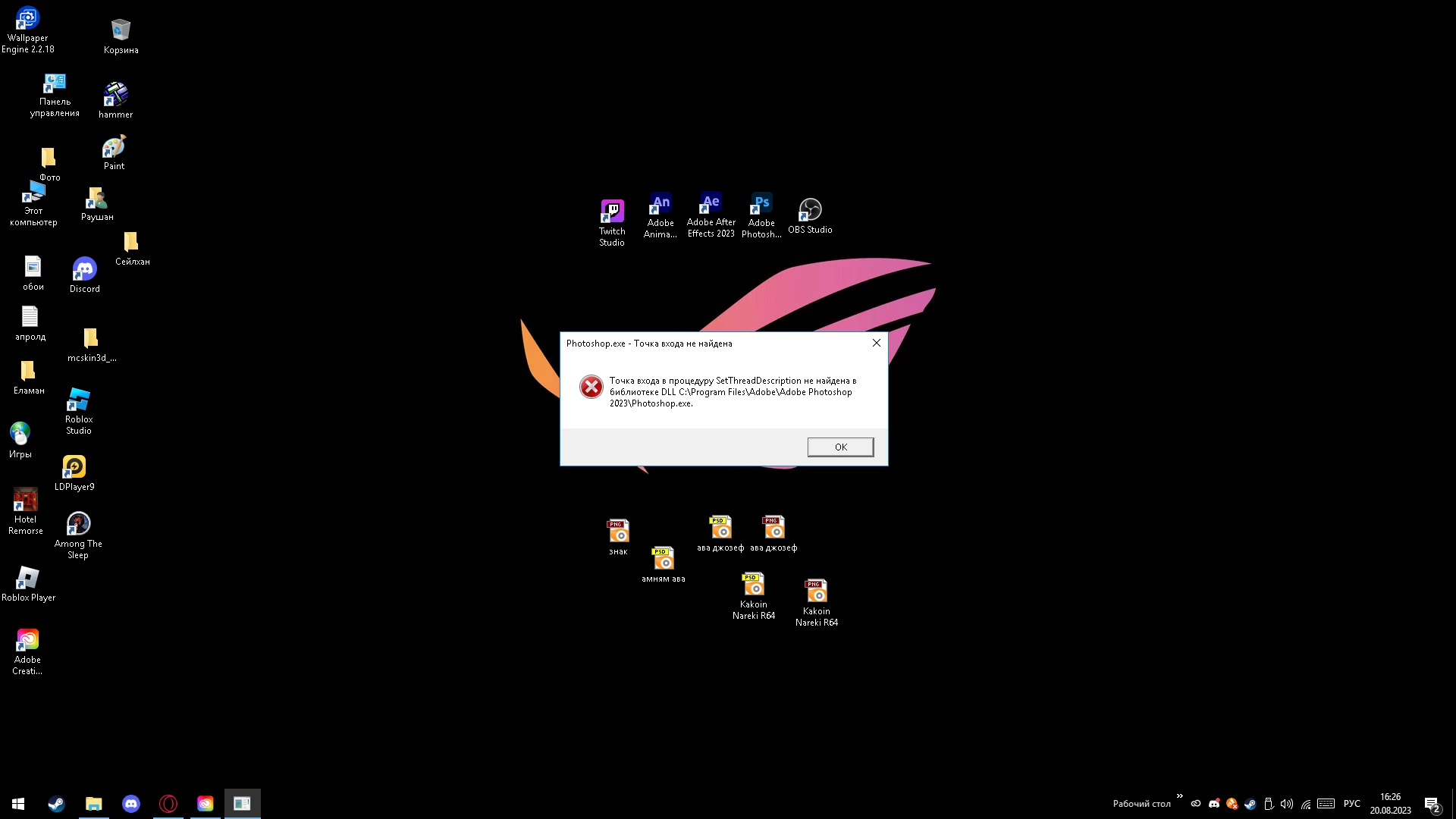Switch РУС keyboard language indicator
The height and width of the screenshot is (819, 1456).
[x=1351, y=804]
